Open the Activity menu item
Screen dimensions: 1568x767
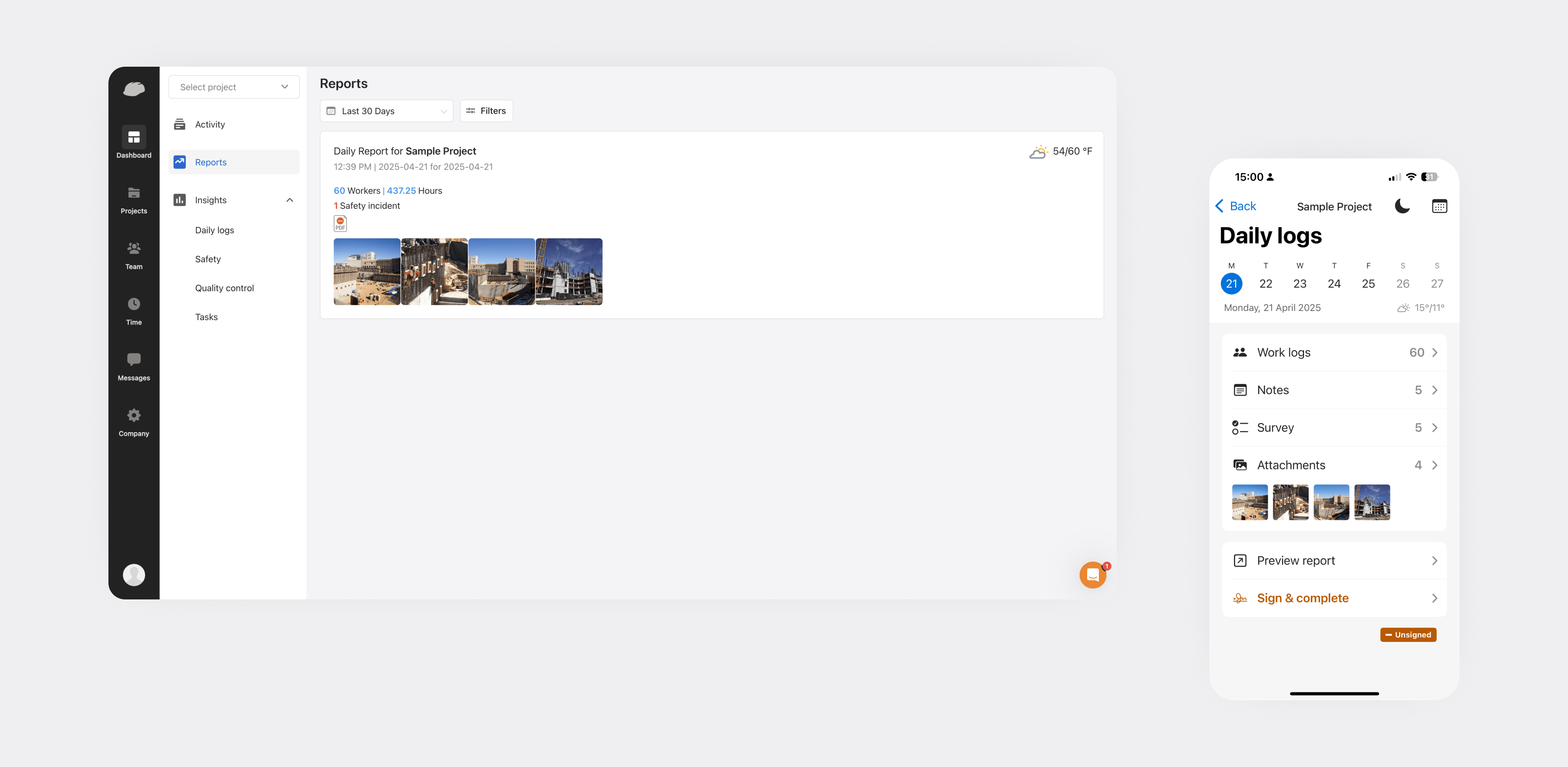coord(210,124)
